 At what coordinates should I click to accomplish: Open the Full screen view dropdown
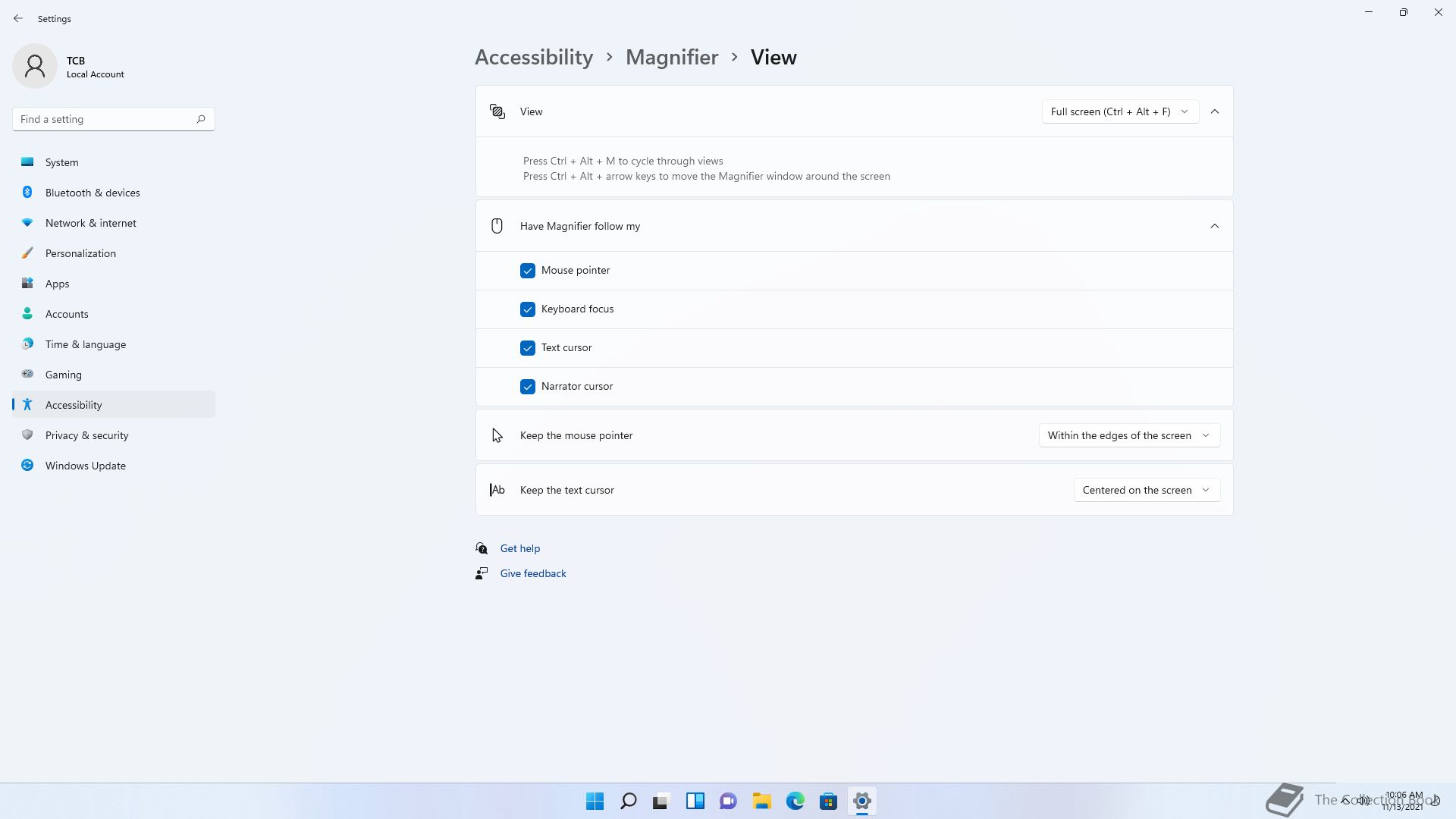pyautogui.click(x=1119, y=111)
